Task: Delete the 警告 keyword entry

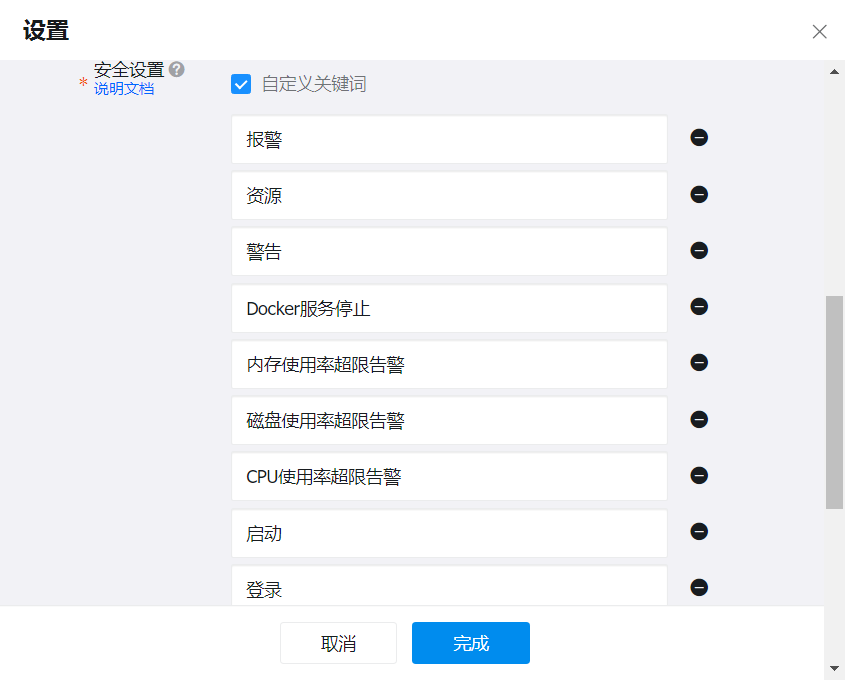Action: coord(699,250)
